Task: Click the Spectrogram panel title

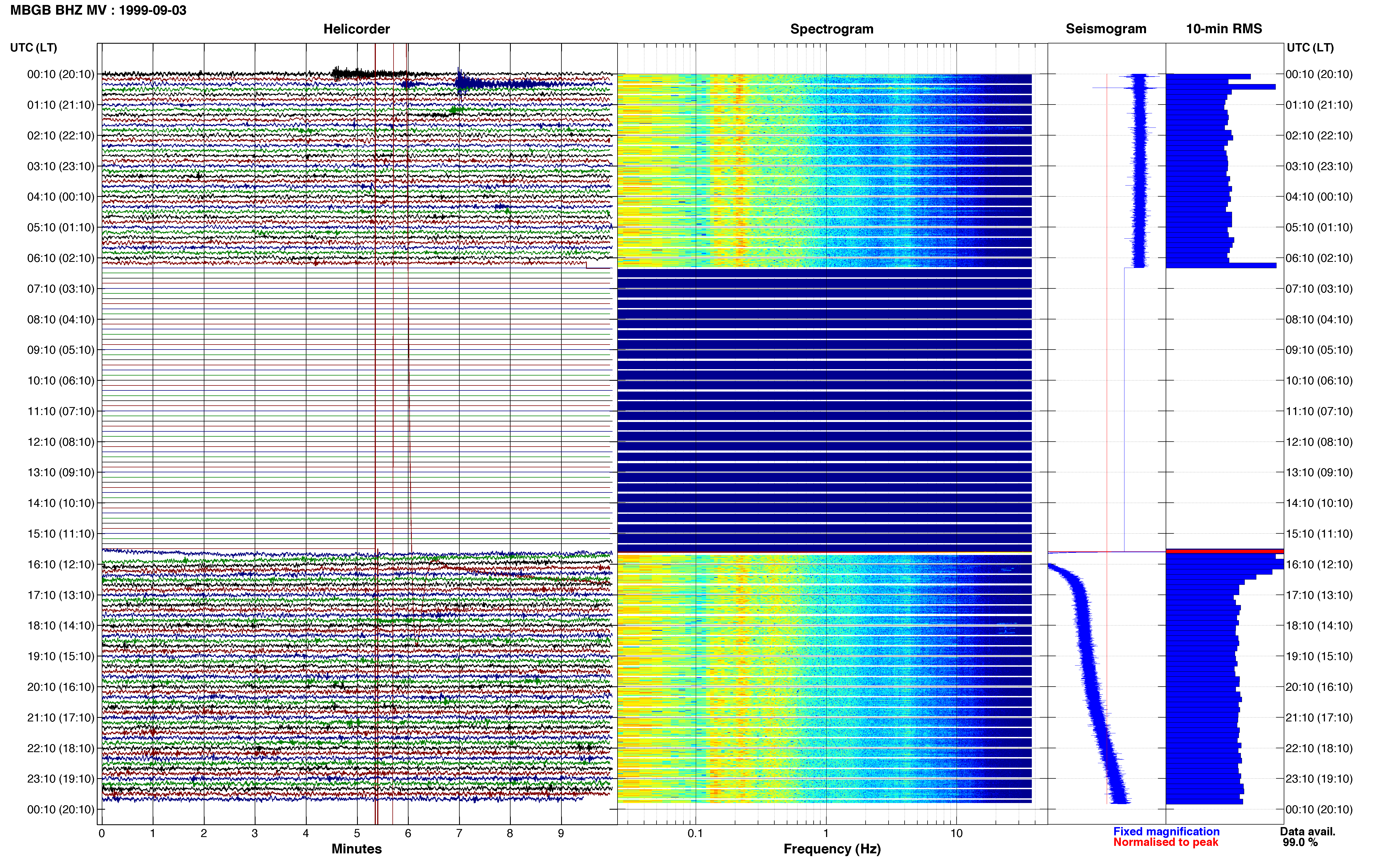Action: 832,29
